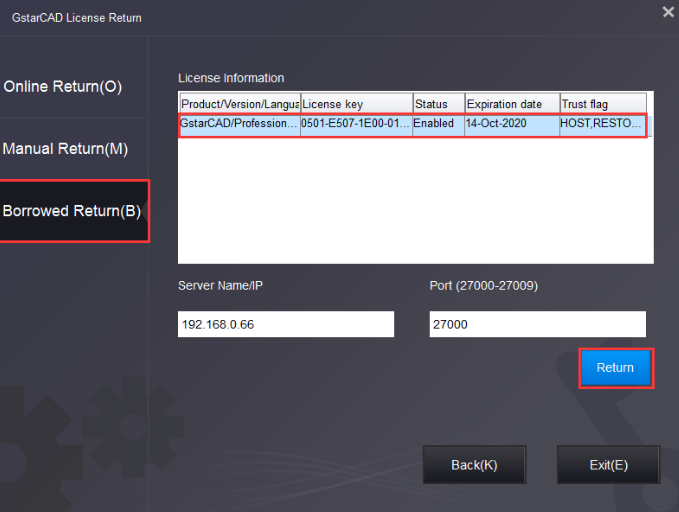Image resolution: width=679 pixels, height=512 pixels.
Task: Click the Trust flag column header
Action: coord(603,104)
